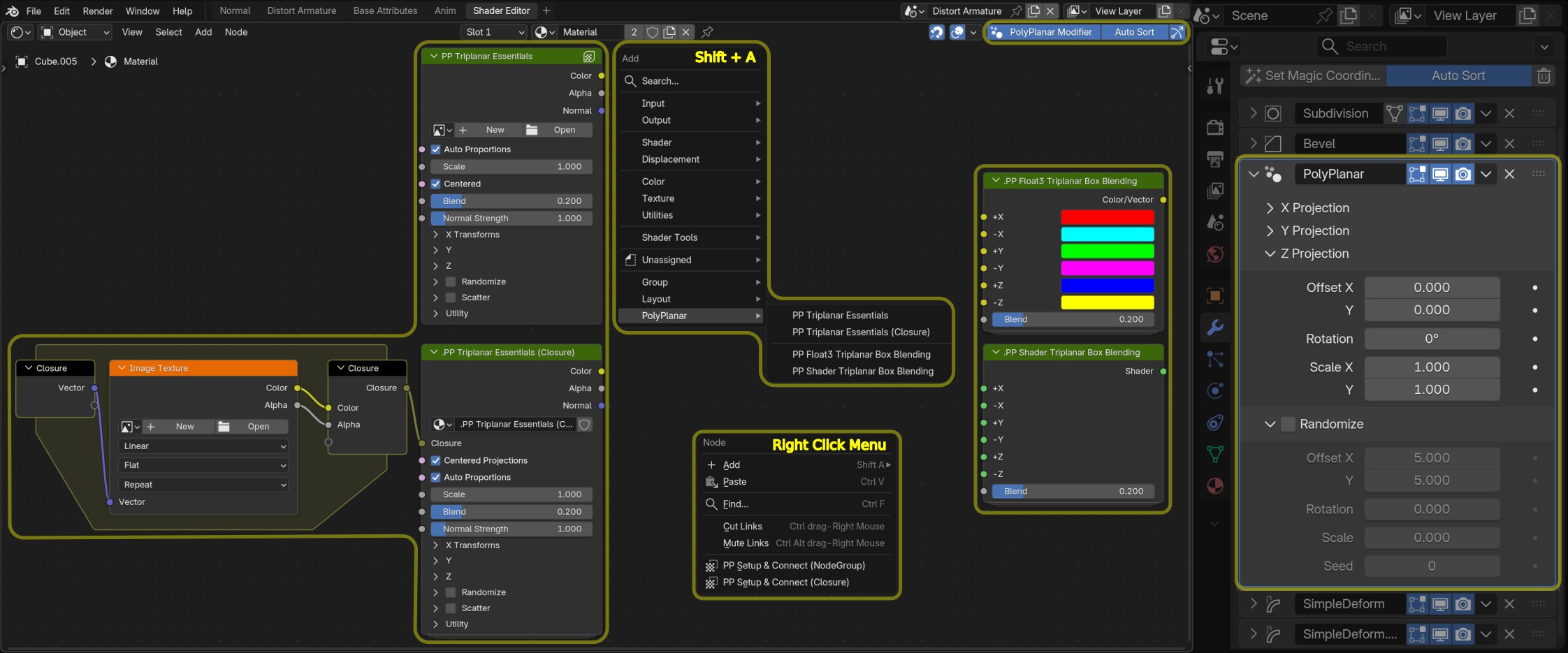Open the Repeat extension dropdown
The width and height of the screenshot is (1568, 653).
click(x=203, y=485)
